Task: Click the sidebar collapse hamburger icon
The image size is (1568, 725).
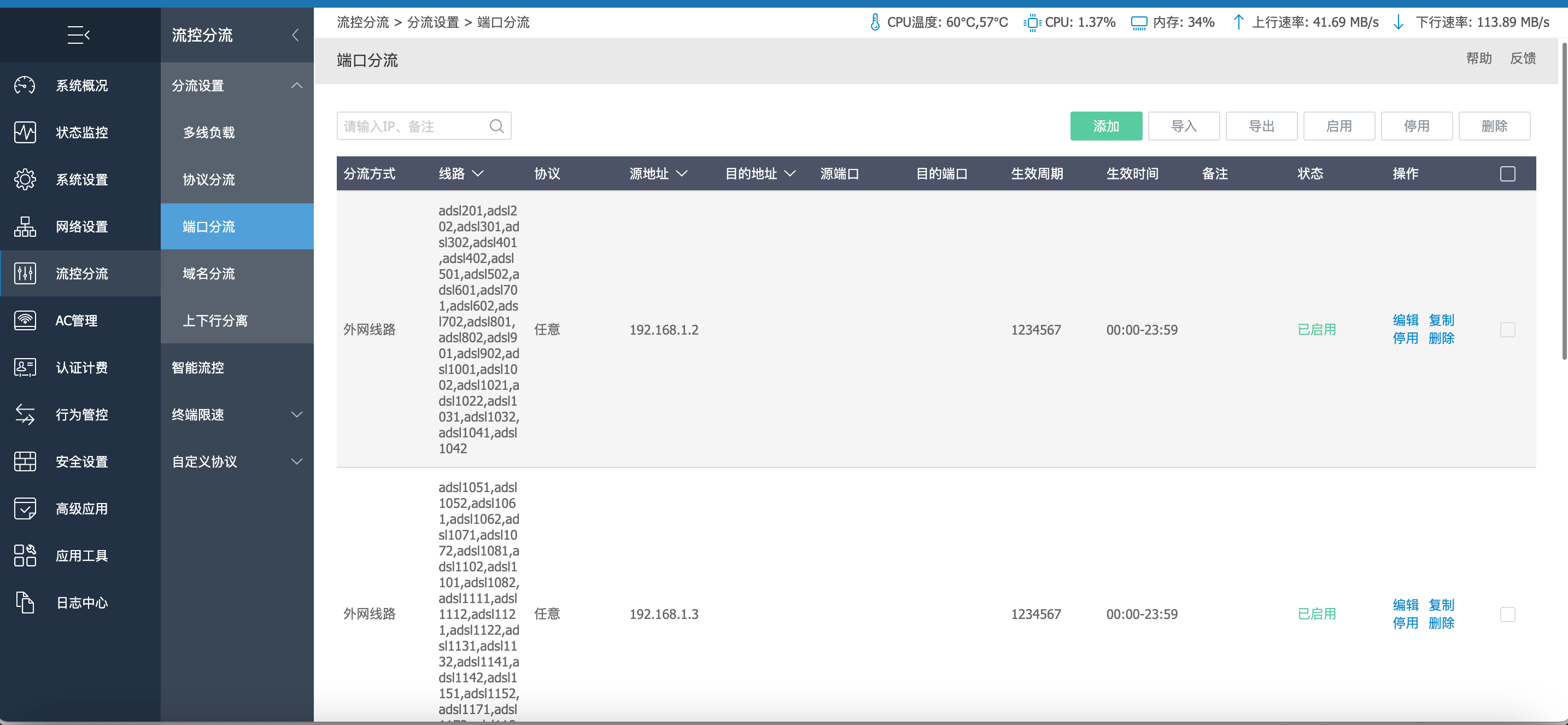Action: tap(79, 34)
